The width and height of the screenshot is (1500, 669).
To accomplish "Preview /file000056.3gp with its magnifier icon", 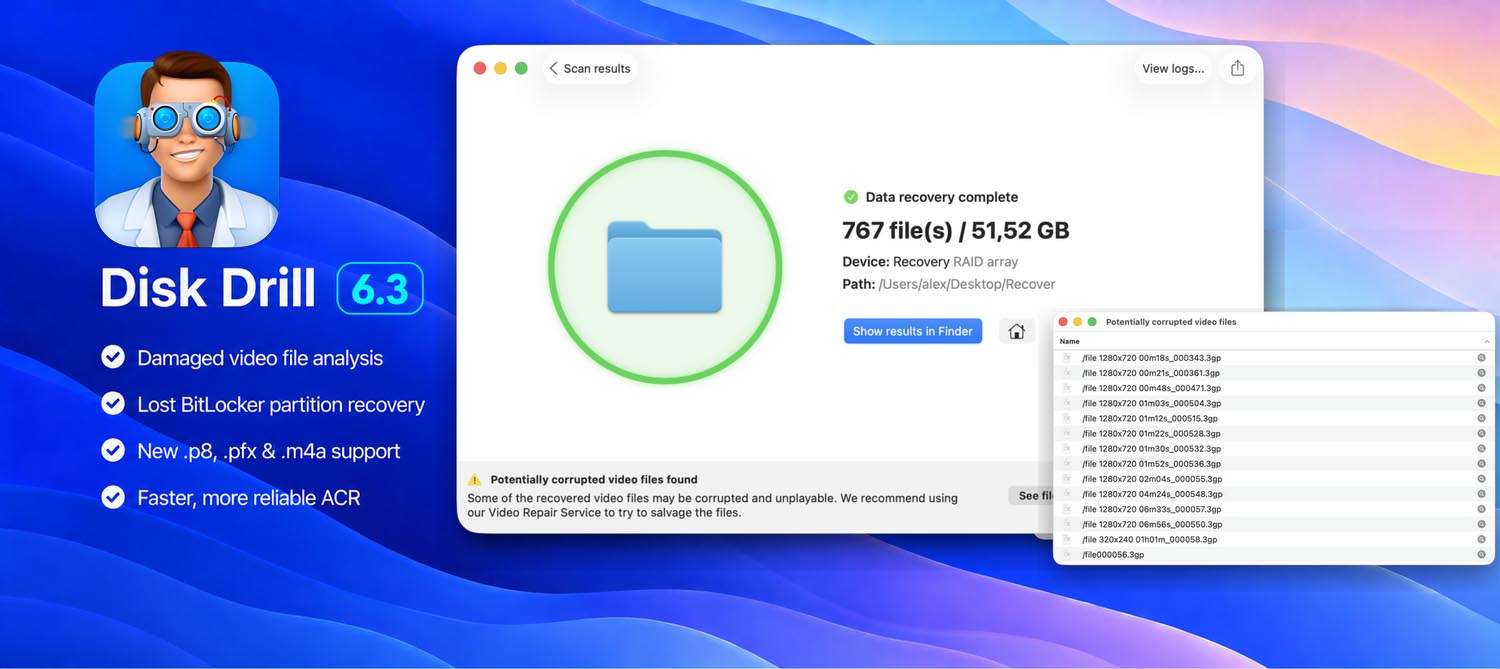I will (1482, 554).
